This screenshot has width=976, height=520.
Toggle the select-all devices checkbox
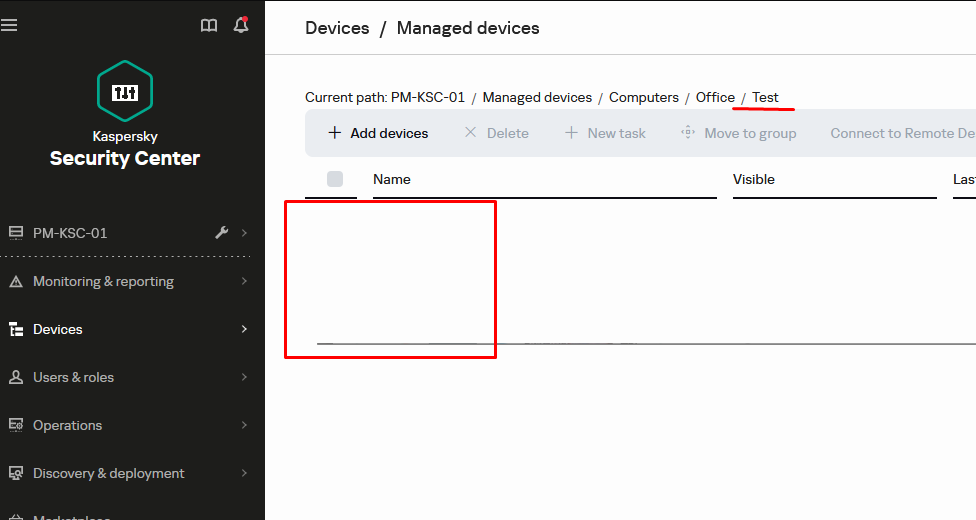tap(335, 179)
